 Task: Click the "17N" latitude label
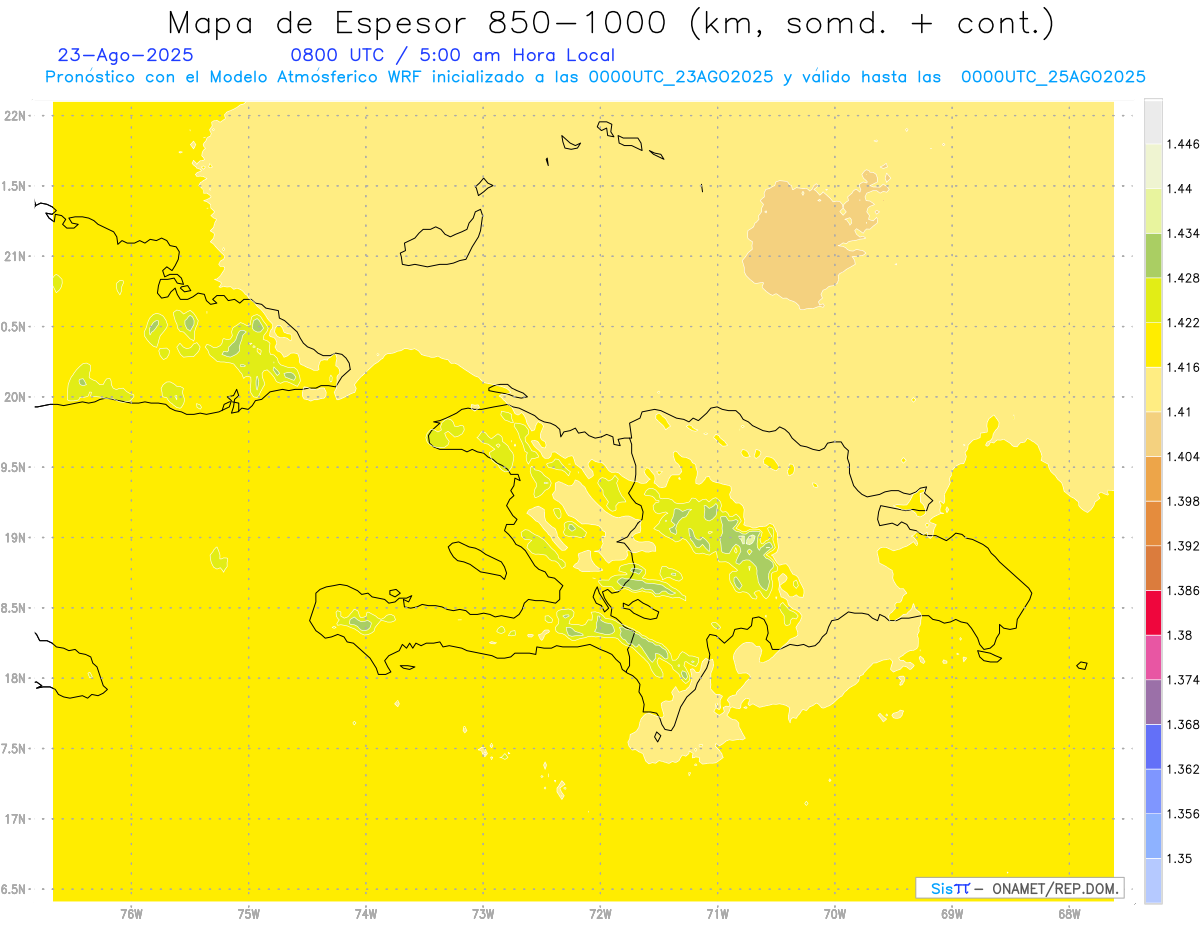[16, 819]
